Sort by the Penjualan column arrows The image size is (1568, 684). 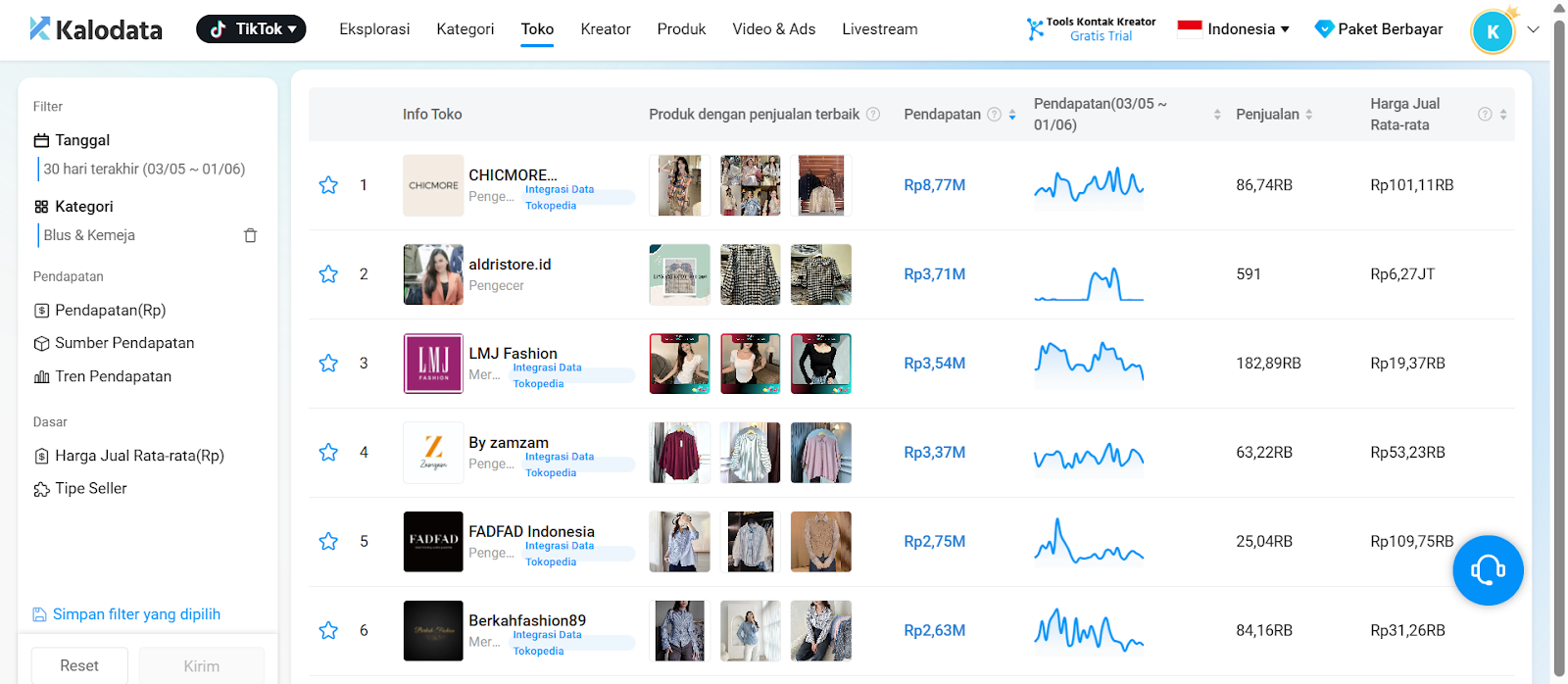pos(1309,115)
